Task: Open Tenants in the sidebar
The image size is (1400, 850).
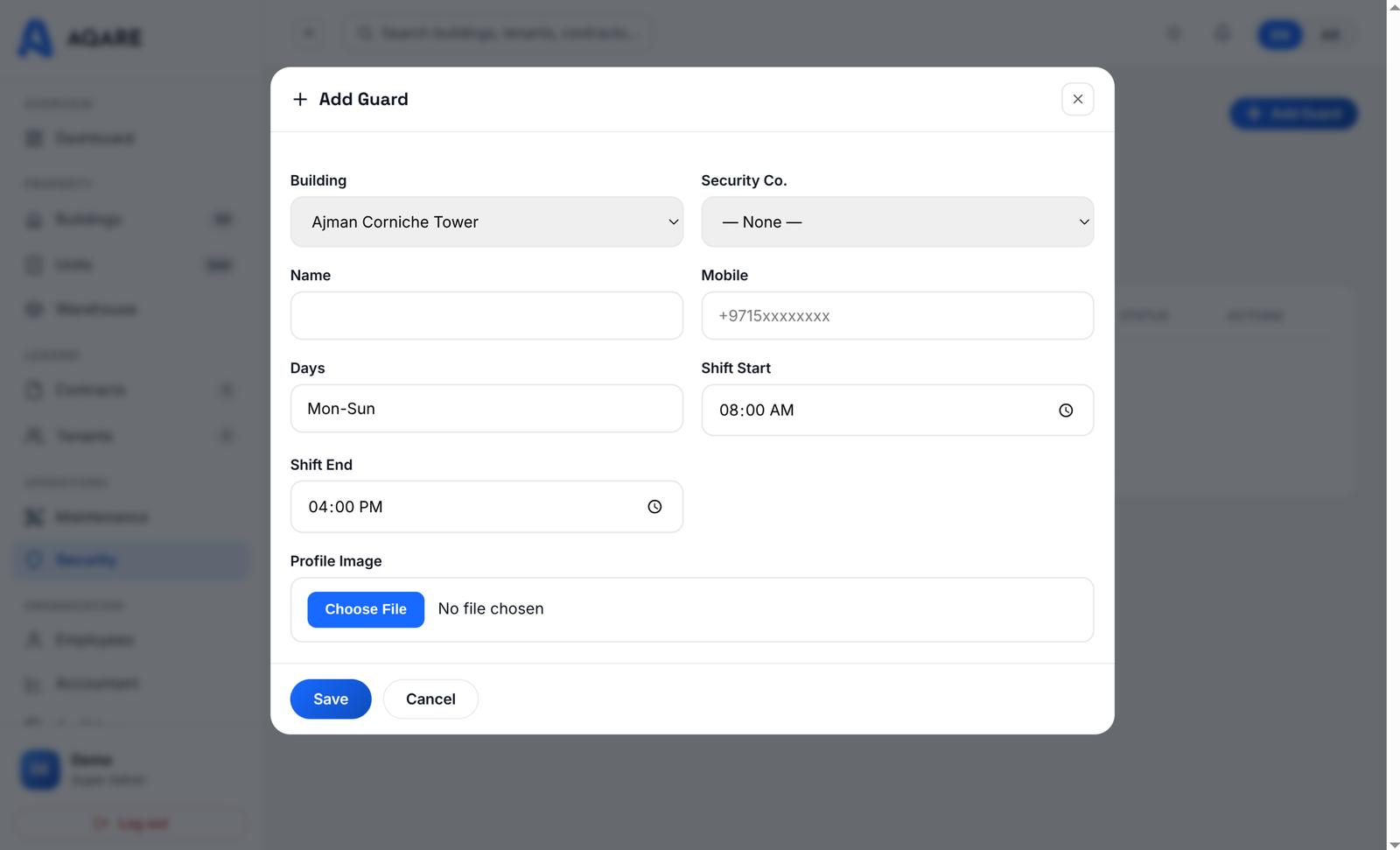Action: 131,435
